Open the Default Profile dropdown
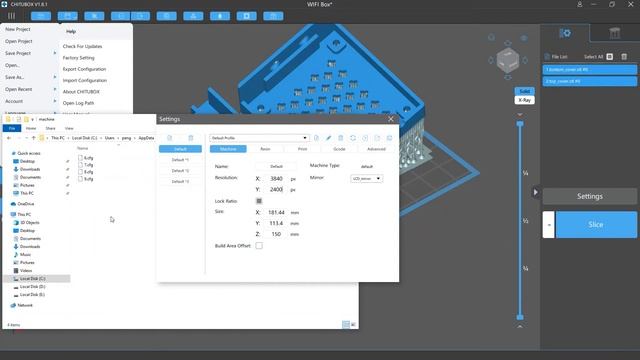This screenshot has height=360, width=640. pos(259,138)
